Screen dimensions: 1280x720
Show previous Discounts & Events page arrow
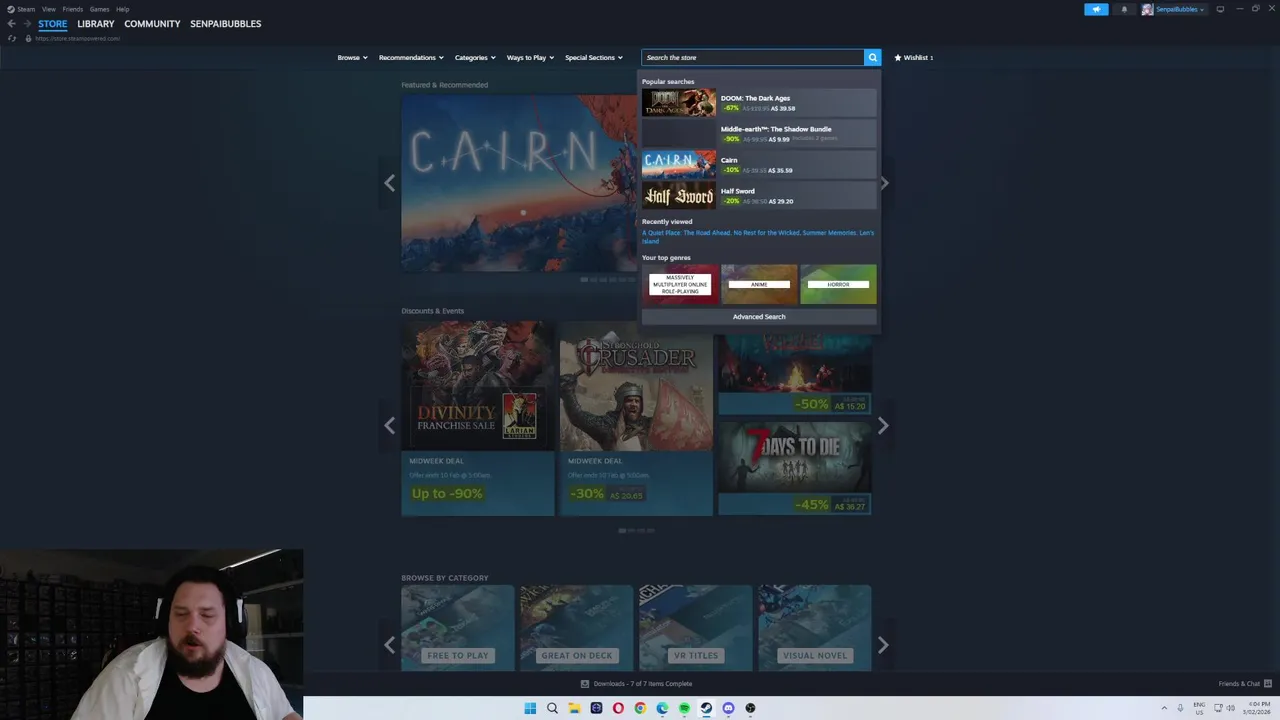(x=390, y=425)
